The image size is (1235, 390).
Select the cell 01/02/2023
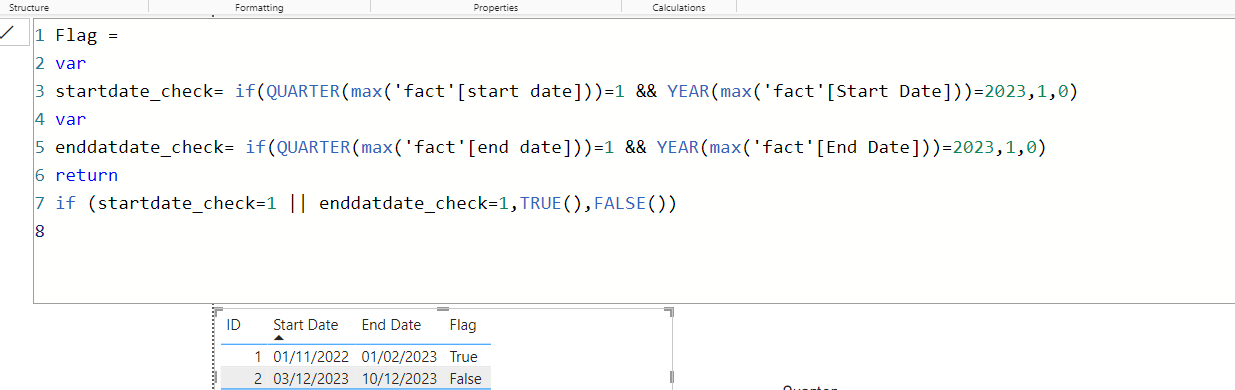click(x=399, y=357)
